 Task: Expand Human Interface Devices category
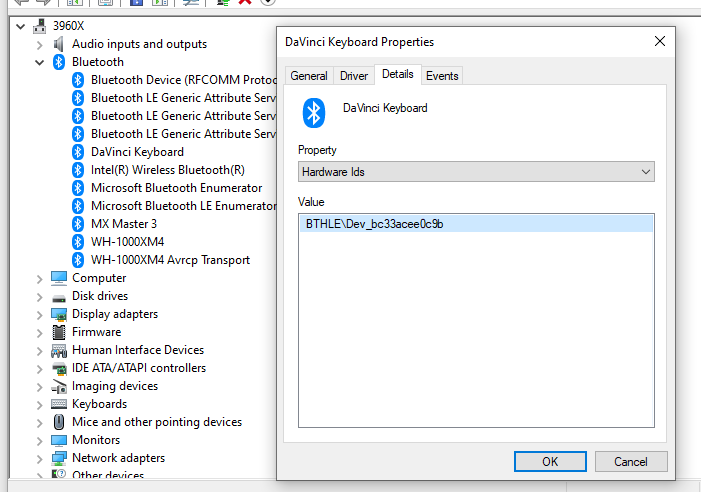click(x=39, y=351)
